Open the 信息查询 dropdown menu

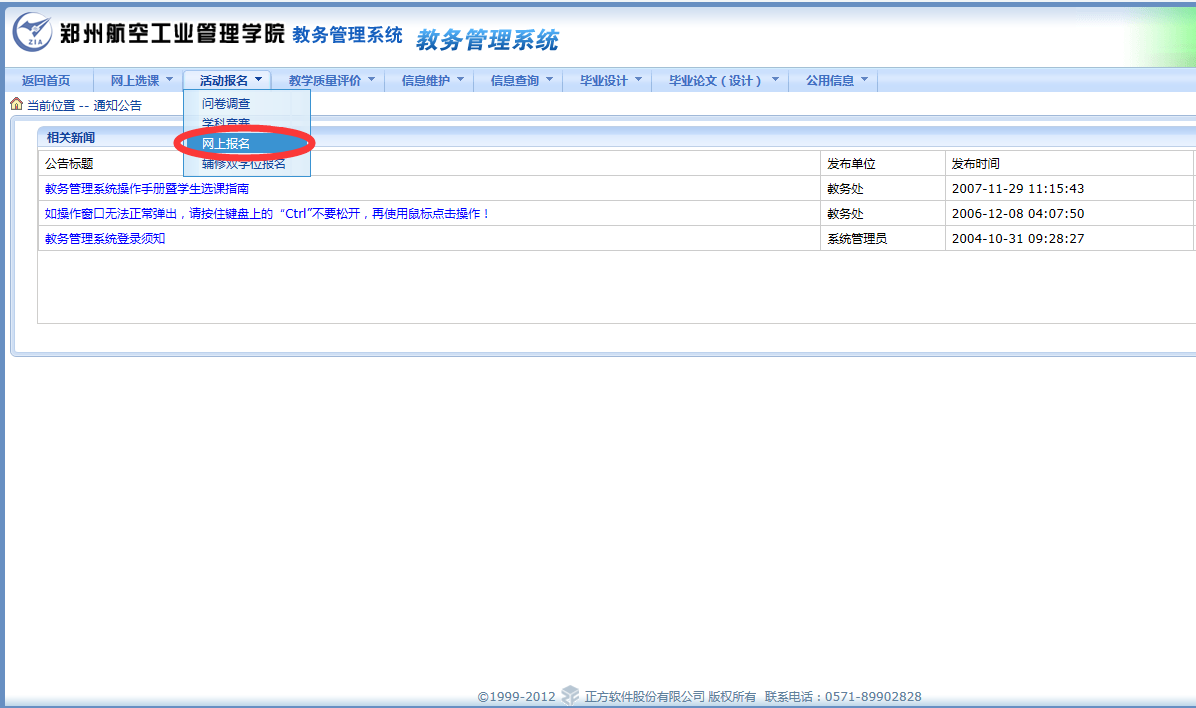pos(520,81)
